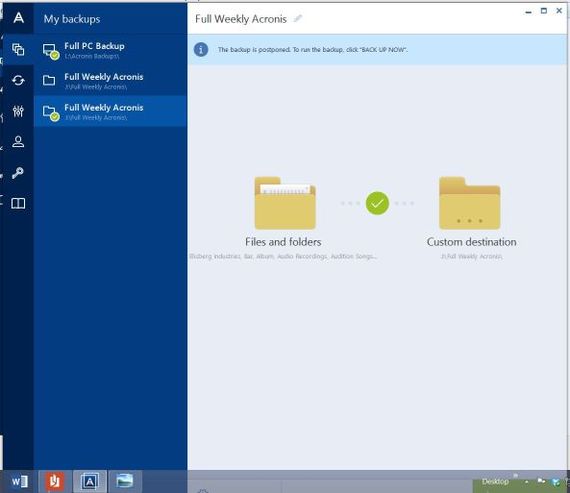This screenshot has width=570, height=493.
Task: Click the destination path under Custom destination
Action: [x=471, y=256]
